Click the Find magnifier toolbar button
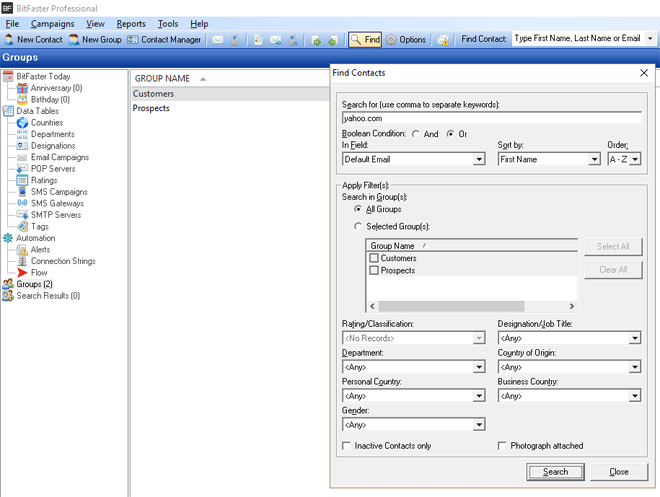This screenshot has height=497, width=660. point(365,40)
